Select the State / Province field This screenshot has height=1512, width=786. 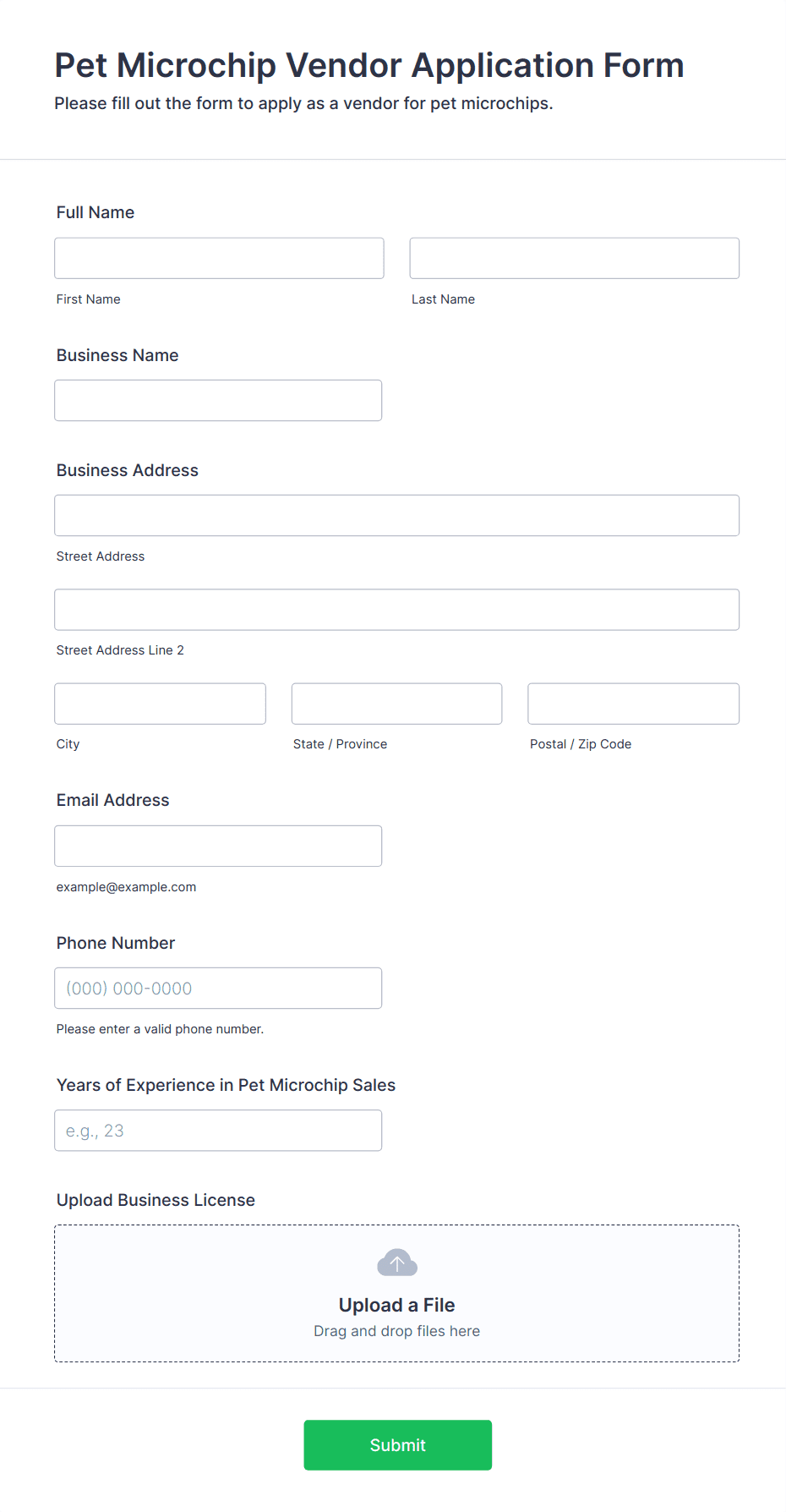396,704
